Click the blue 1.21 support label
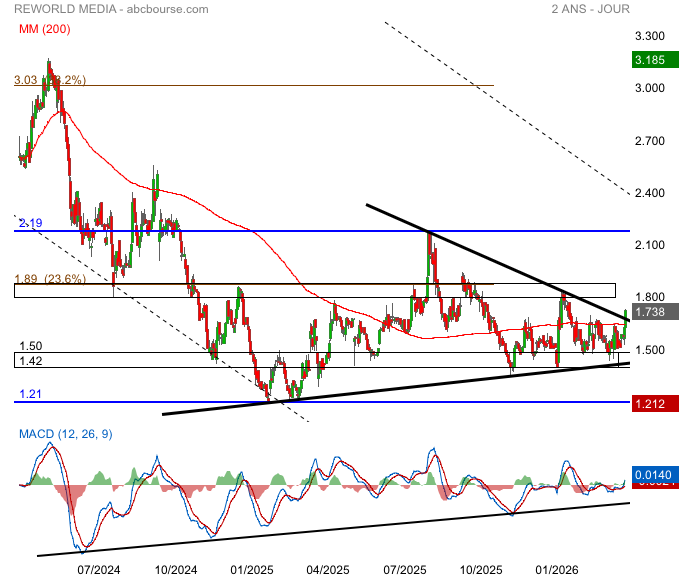Viewport: 679px width, 580px height. click(30, 394)
